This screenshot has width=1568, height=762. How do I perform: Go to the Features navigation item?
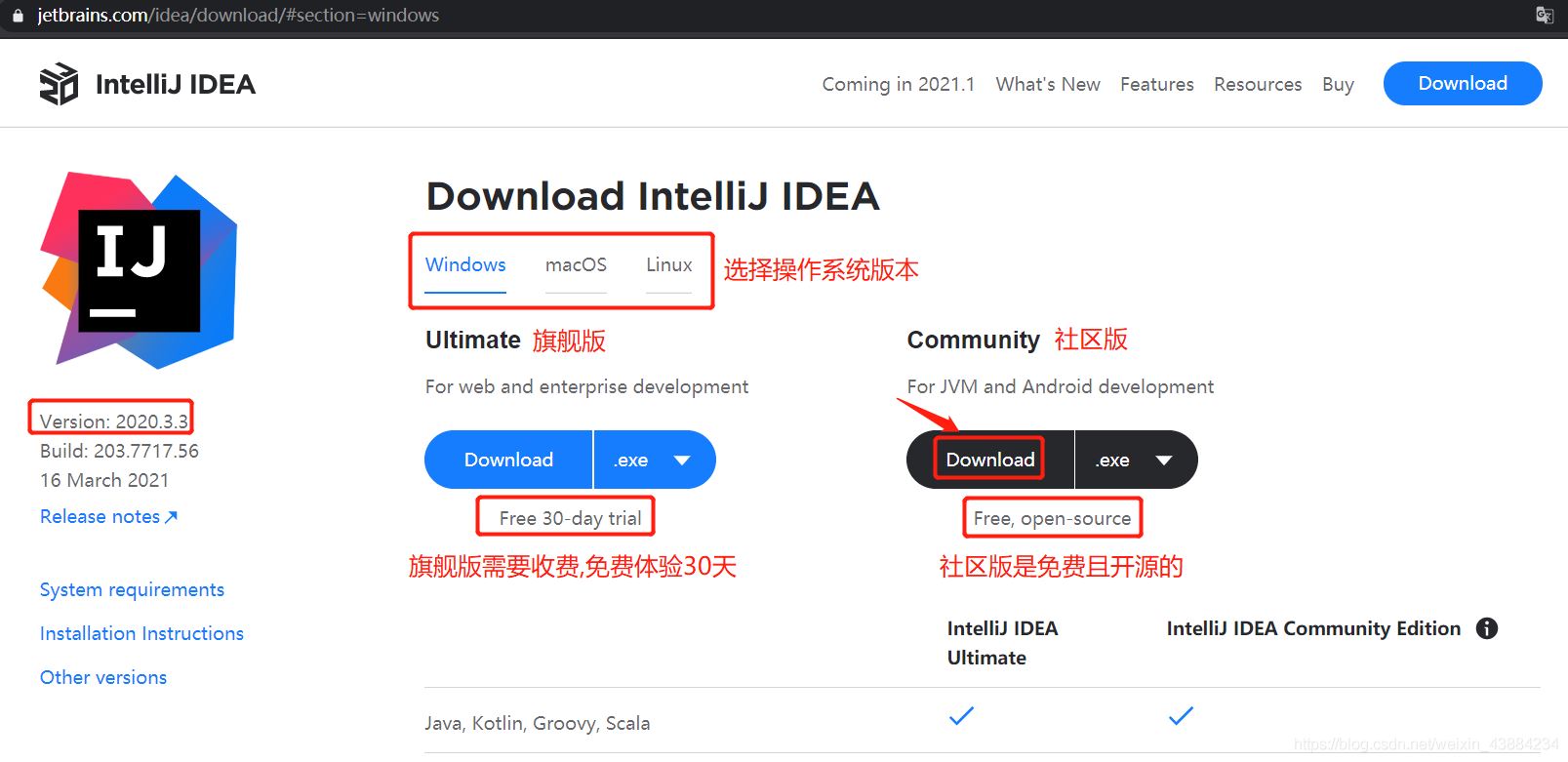point(1156,85)
